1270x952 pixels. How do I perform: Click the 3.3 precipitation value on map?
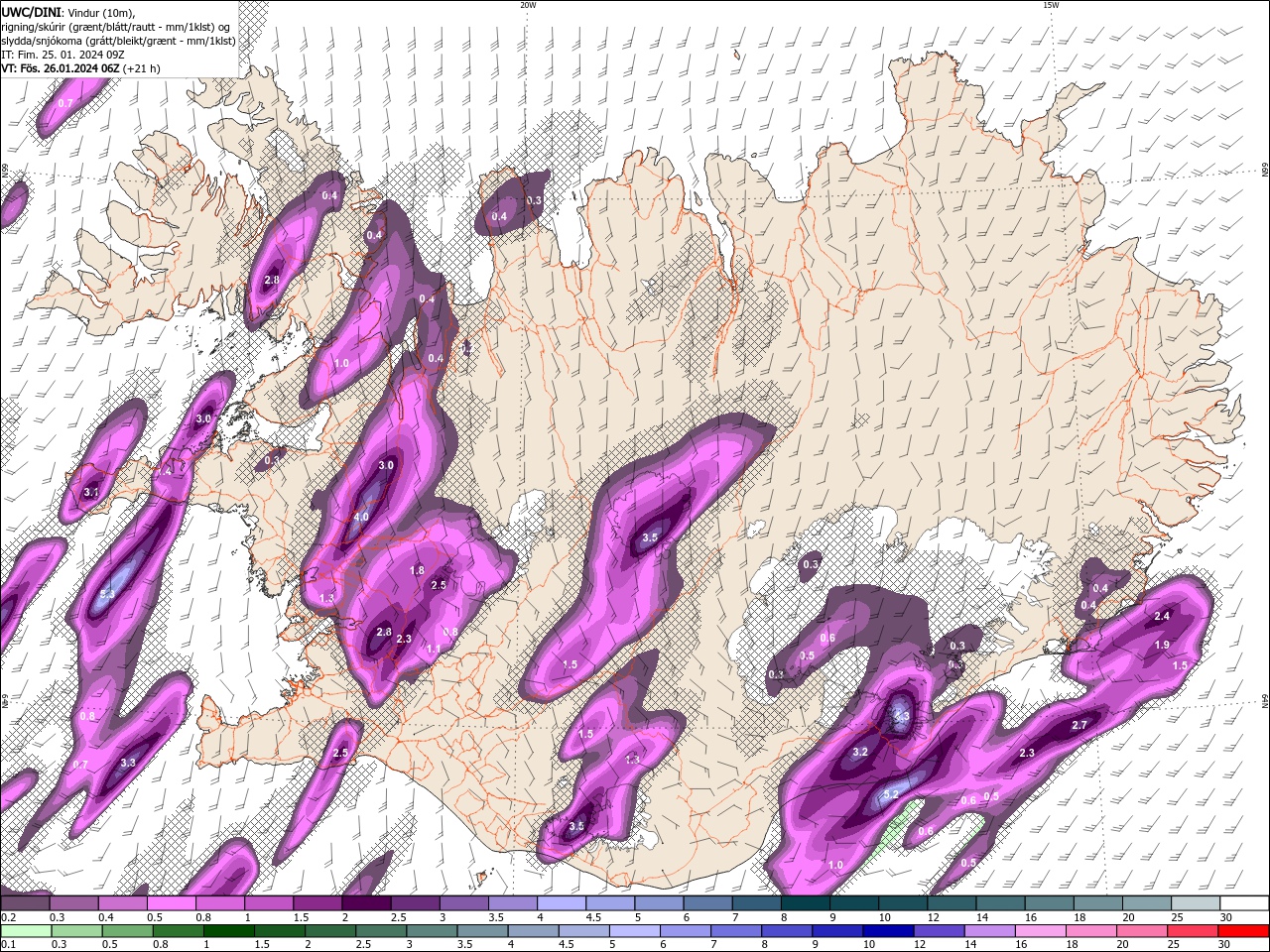128,763
